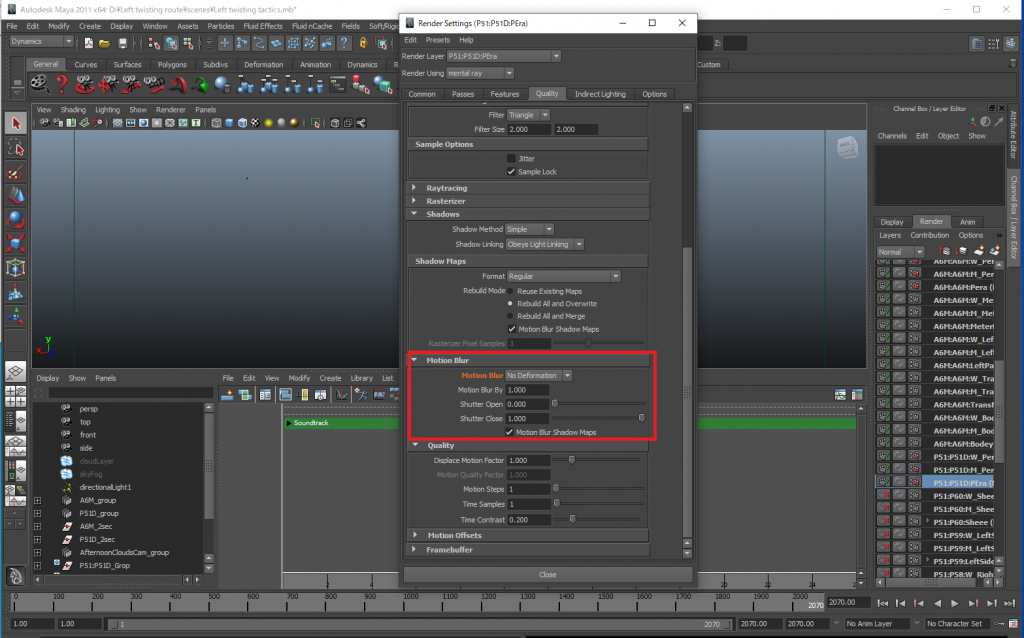Select Reuse Existing Maps radio button
The height and width of the screenshot is (638, 1024).
[511, 291]
